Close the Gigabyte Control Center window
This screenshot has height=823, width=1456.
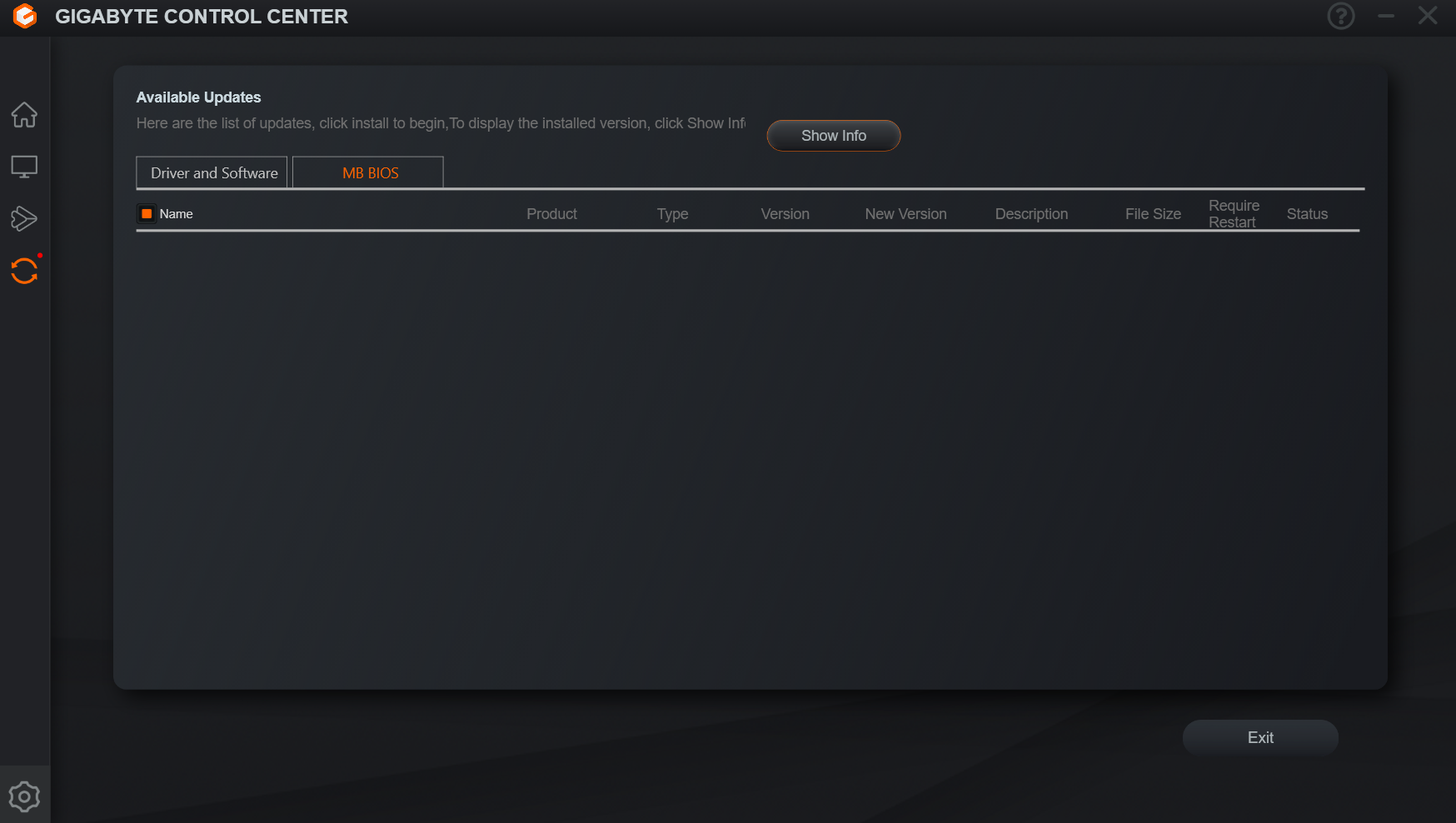click(x=1428, y=16)
